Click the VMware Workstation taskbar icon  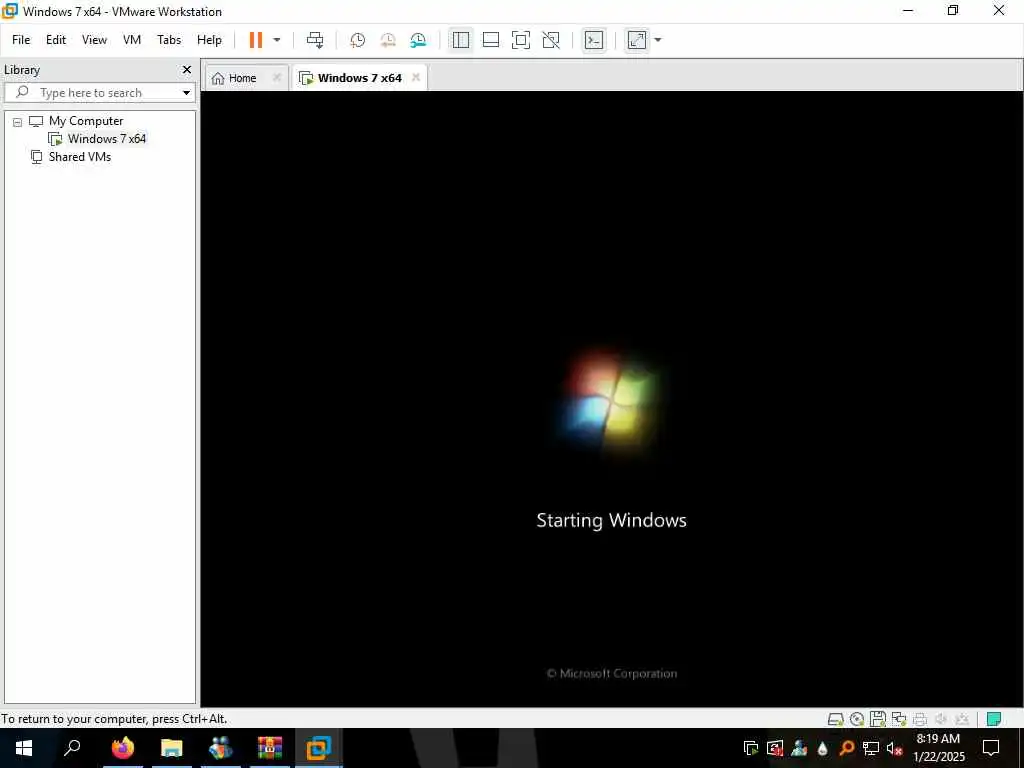(319, 748)
